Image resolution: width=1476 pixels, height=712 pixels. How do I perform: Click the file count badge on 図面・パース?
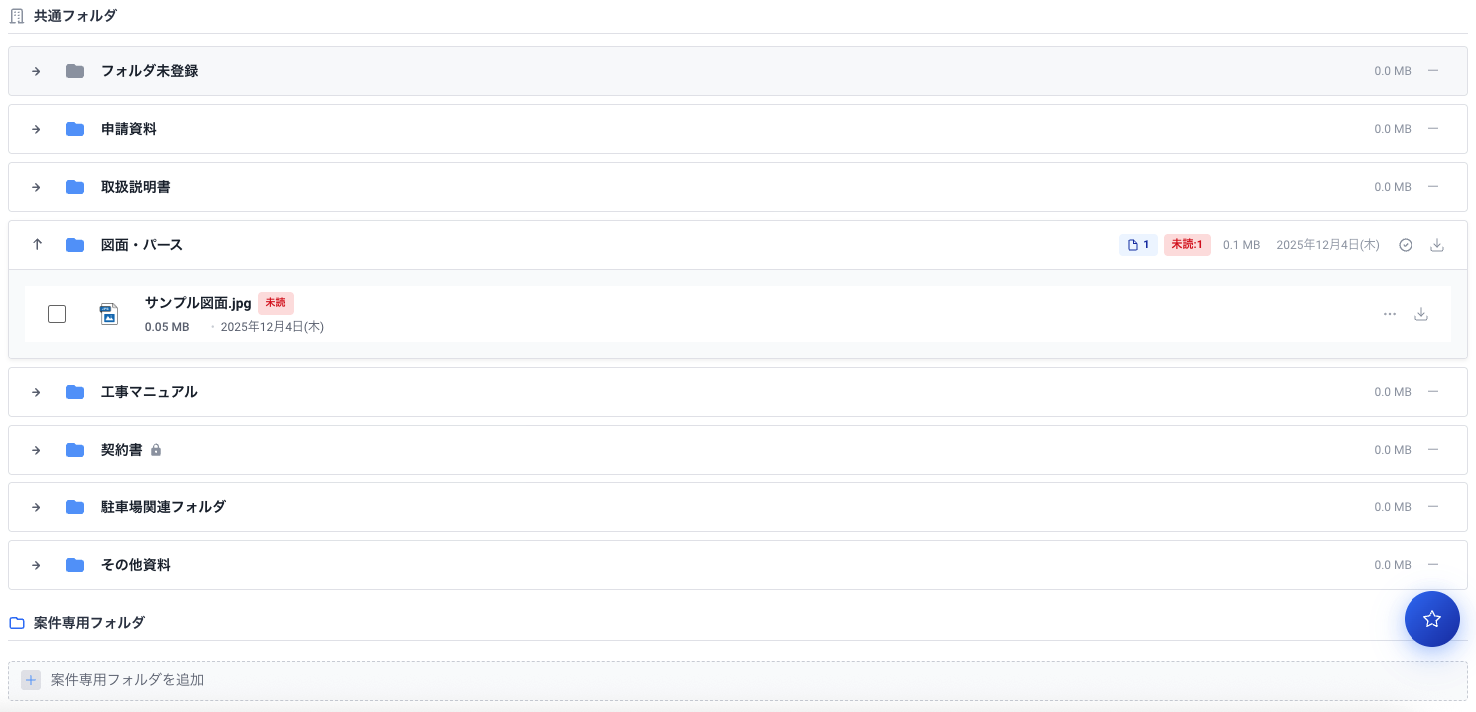pos(1138,245)
